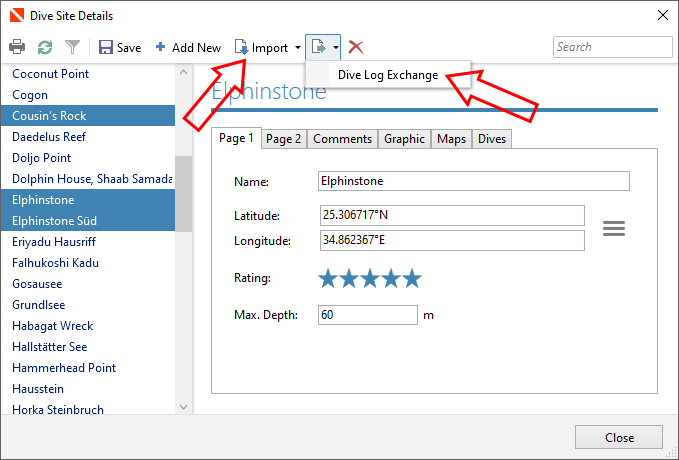Click the Longitude input field

click(452, 240)
